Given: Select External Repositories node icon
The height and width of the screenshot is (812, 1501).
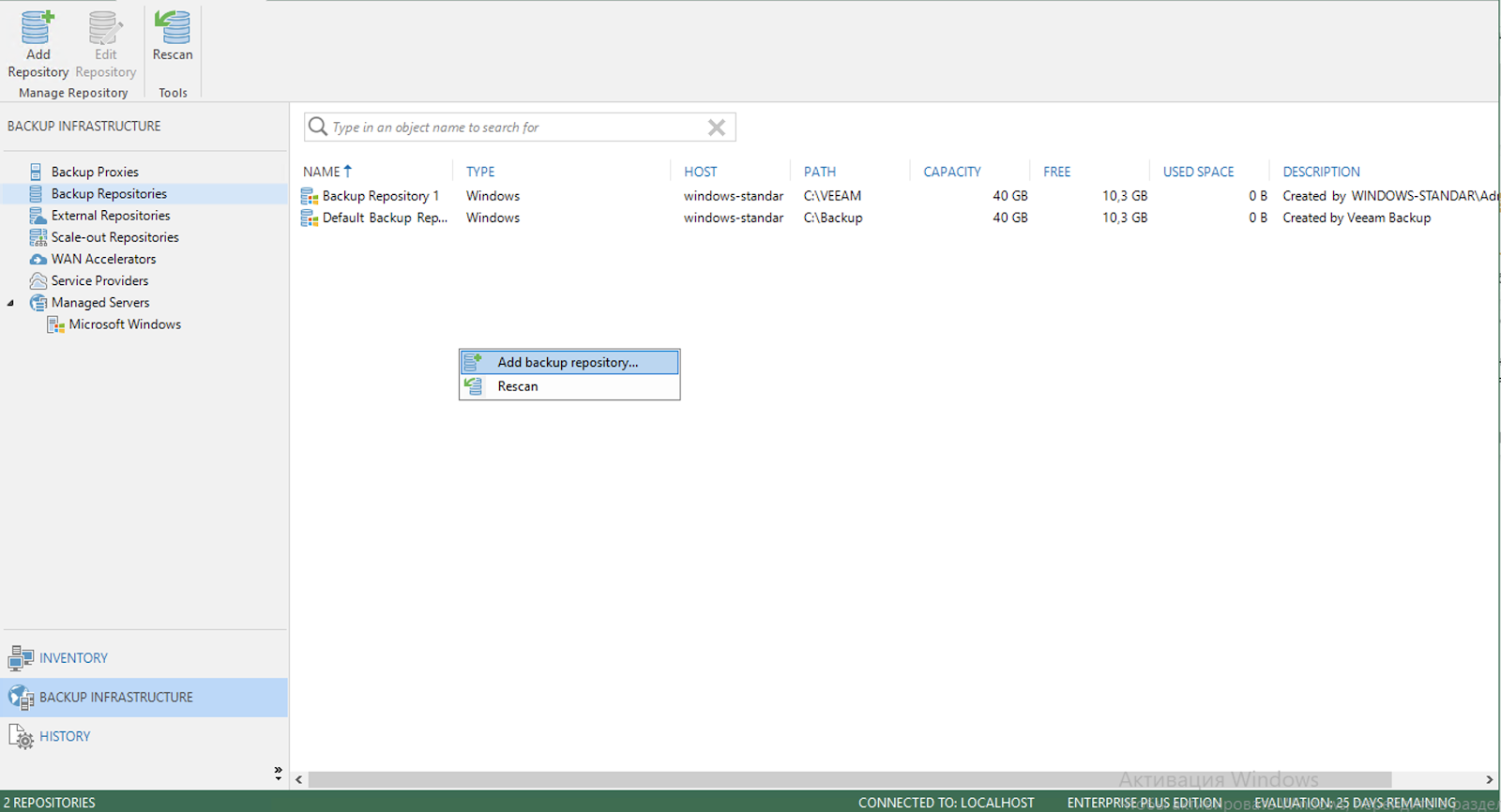Looking at the screenshot, I should tap(38, 216).
